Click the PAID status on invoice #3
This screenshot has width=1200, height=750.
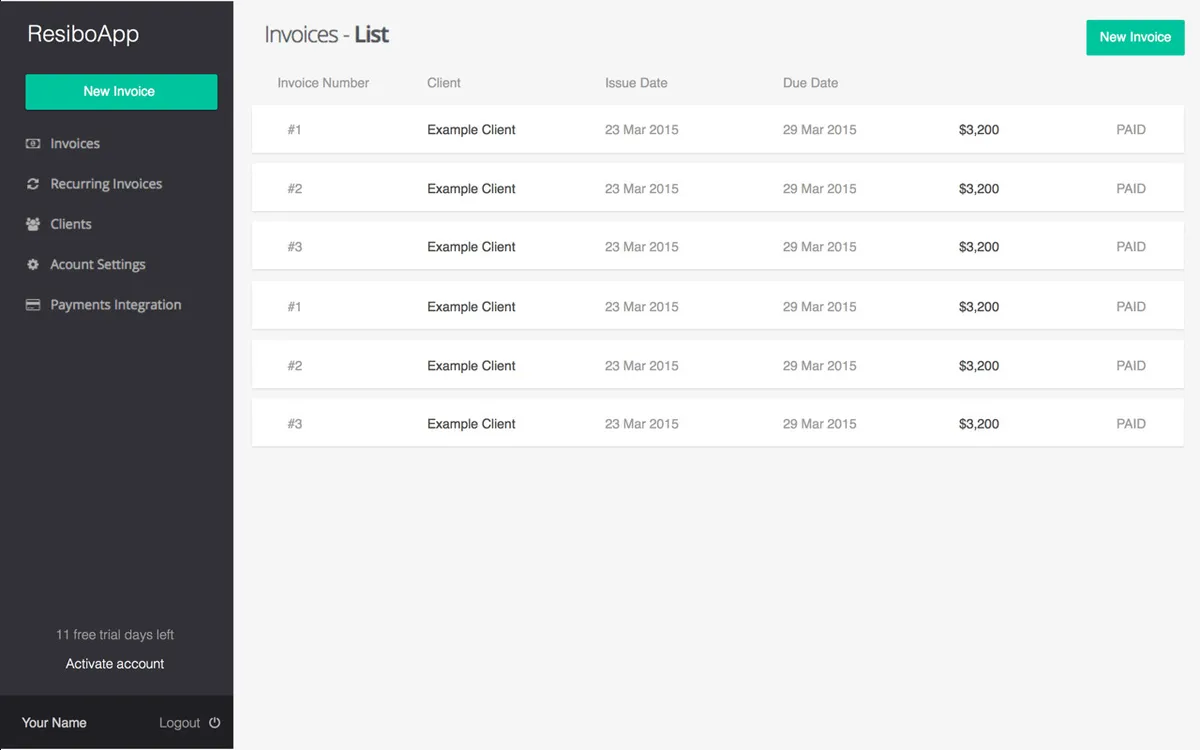1131,246
